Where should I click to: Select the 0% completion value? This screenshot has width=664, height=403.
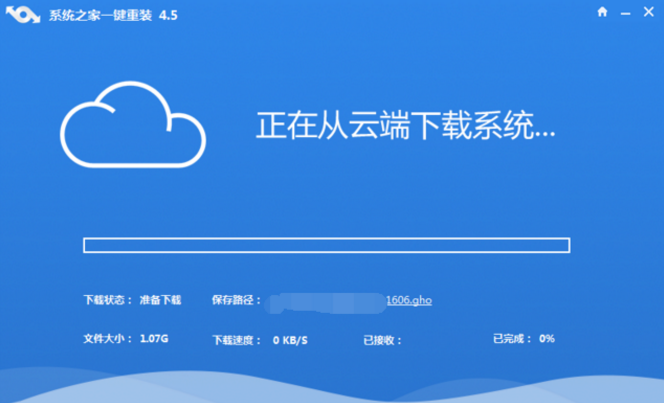pyautogui.click(x=547, y=340)
